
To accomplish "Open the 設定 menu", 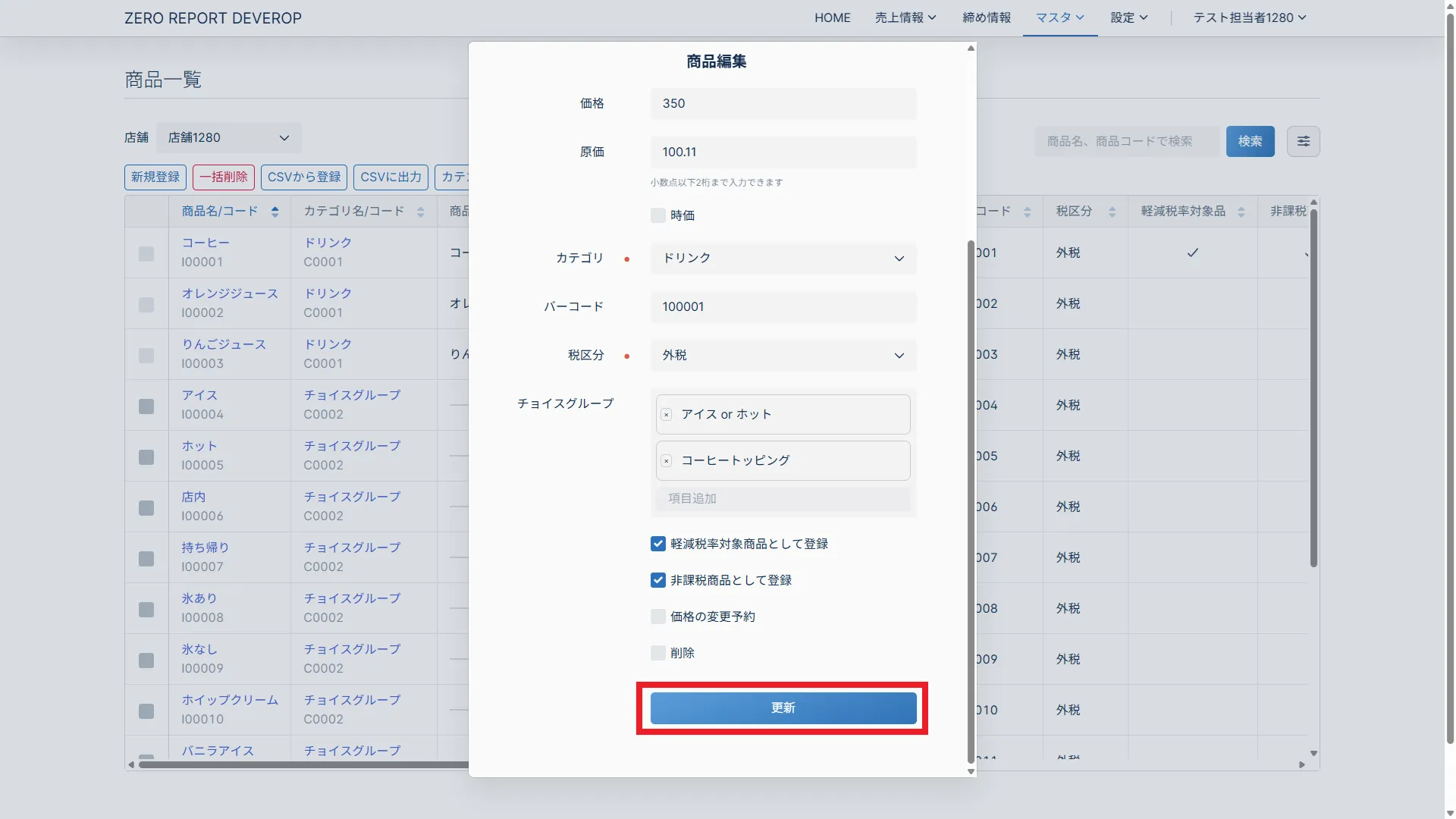I will point(1128,17).
